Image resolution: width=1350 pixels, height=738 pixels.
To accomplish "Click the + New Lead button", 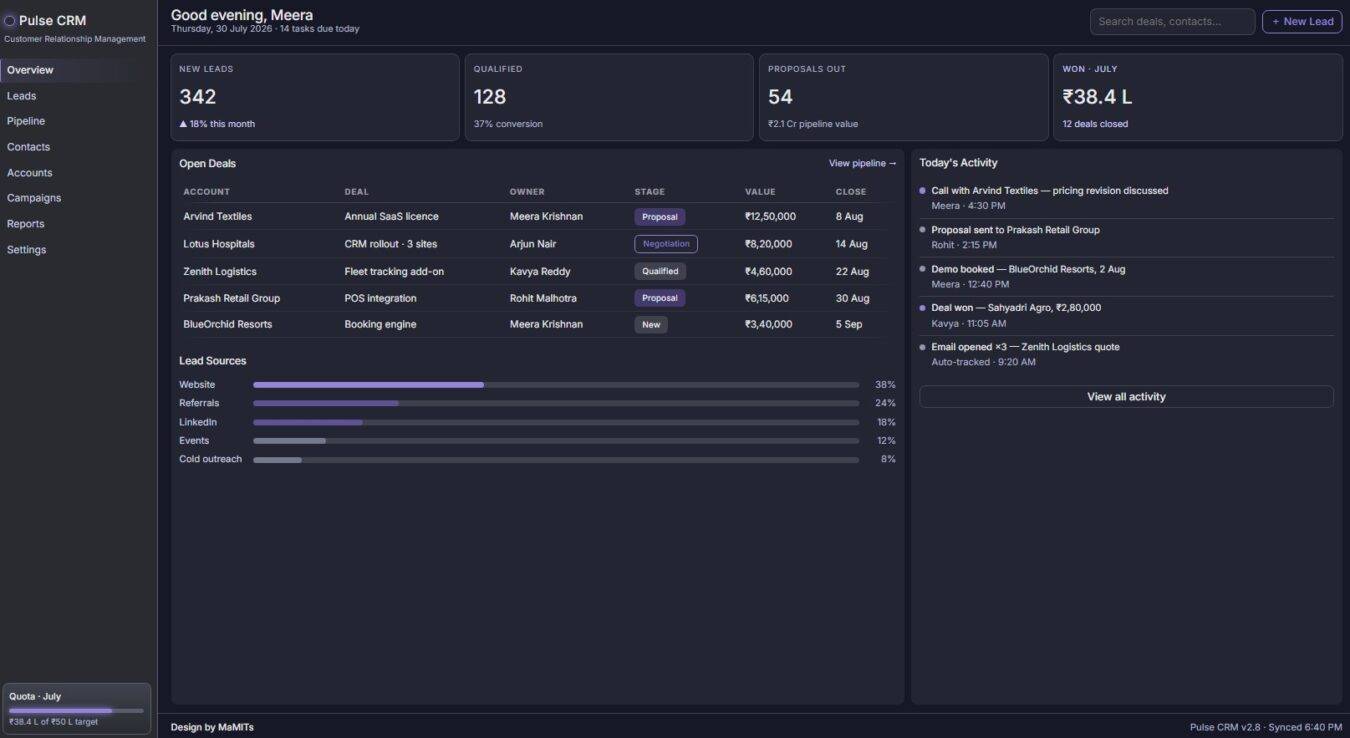I will 1302,21.
